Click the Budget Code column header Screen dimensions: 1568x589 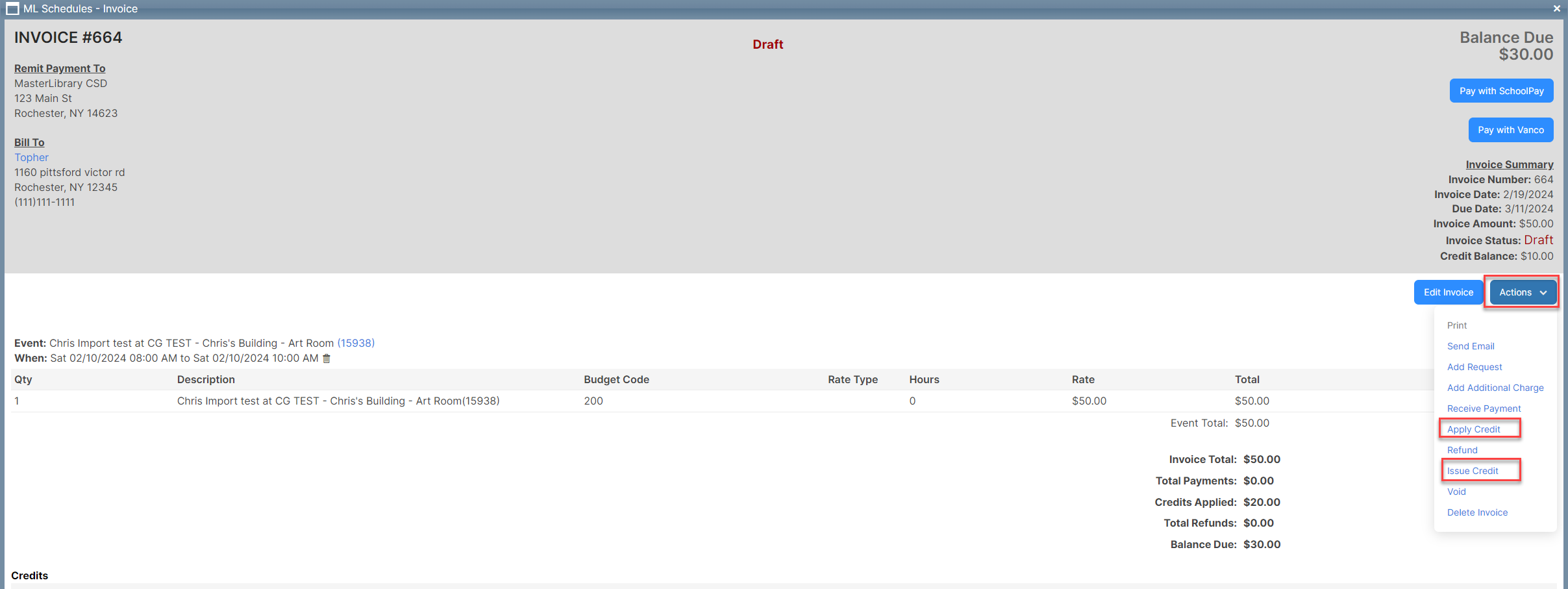(x=616, y=379)
